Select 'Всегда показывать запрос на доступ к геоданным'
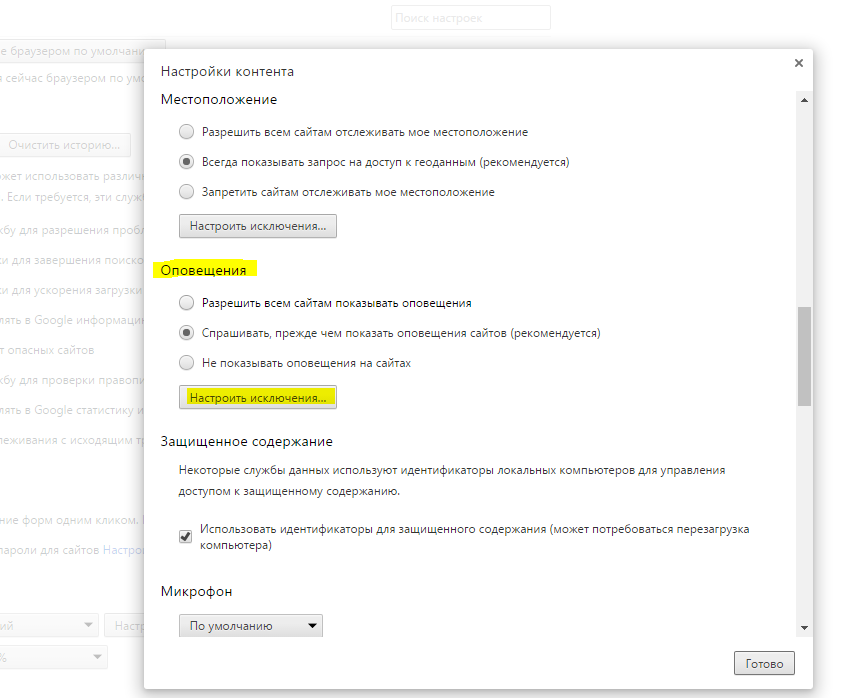This screenshot has height=698, width=850. click(x=186, y=161)
